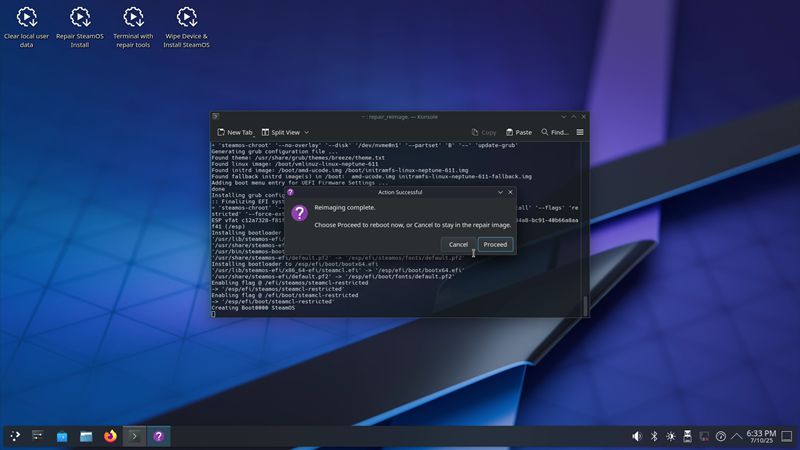
Task: Open the file manager from taskbar
Action: pyautogui.click(x=86, y=436)
